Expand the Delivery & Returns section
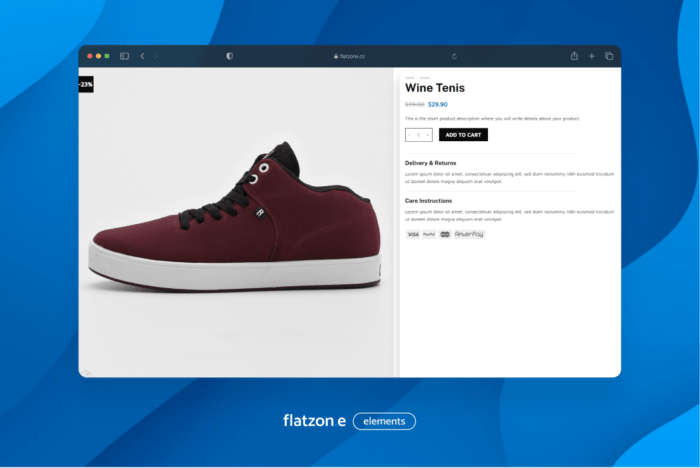700x468 pixels. [430, 162]
